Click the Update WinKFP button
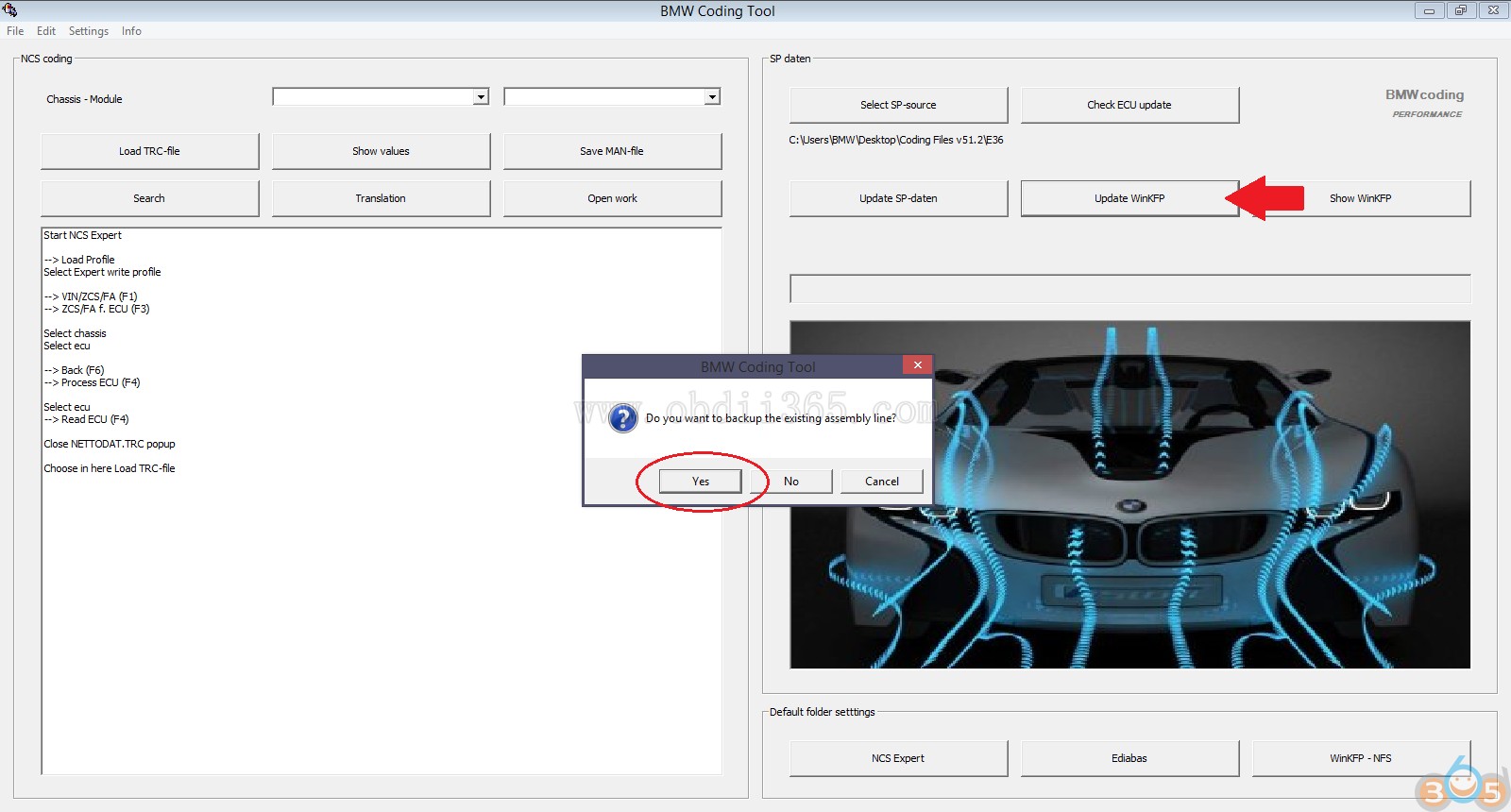The width and height of the screenshot is (1511, 812). 1129,198
